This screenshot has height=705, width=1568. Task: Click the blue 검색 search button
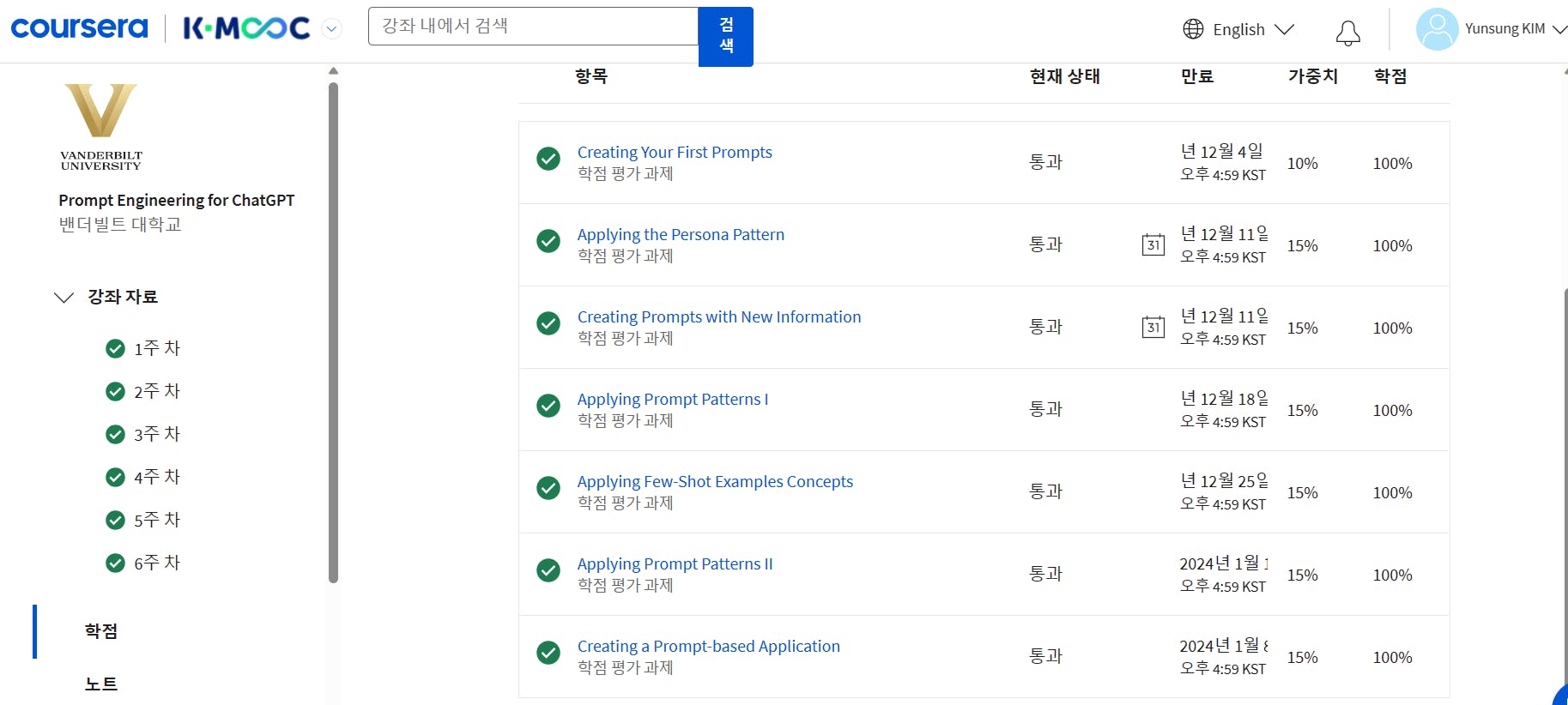click(x=725, y=36)
